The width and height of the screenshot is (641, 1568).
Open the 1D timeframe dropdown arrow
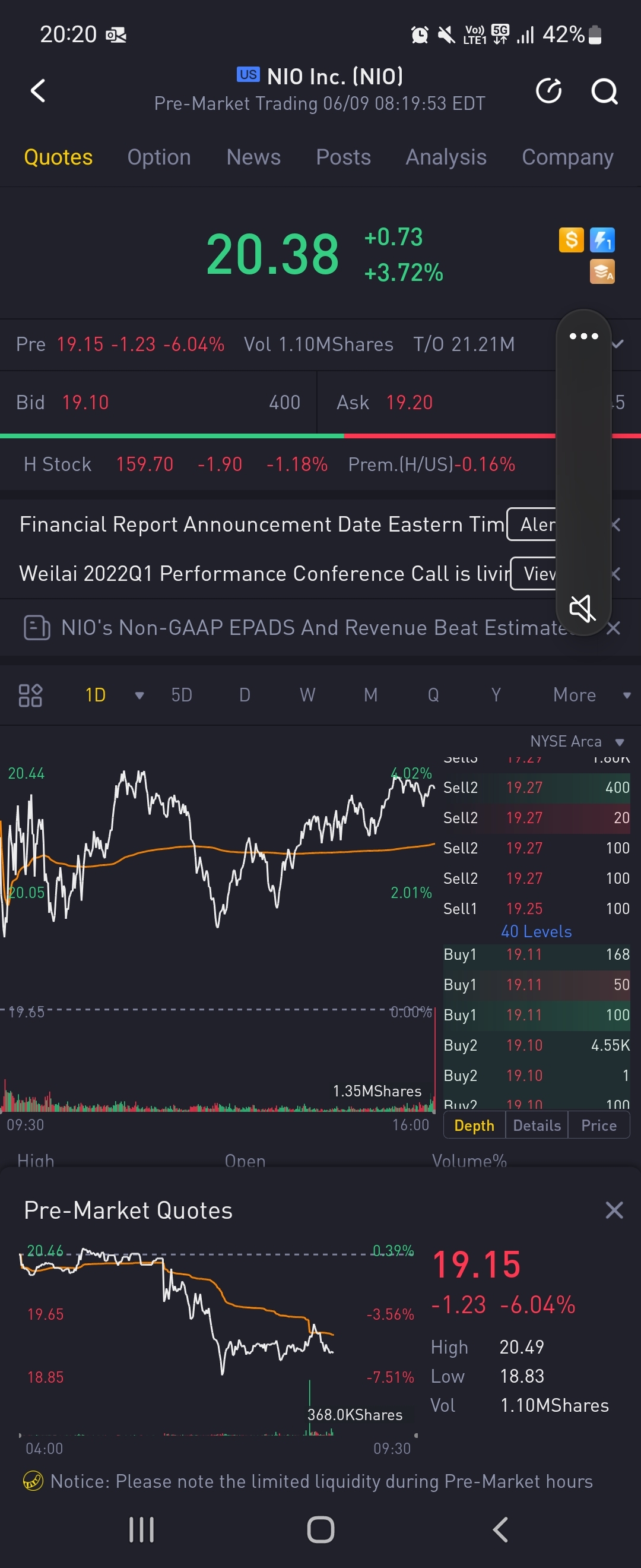click(139, 696)
